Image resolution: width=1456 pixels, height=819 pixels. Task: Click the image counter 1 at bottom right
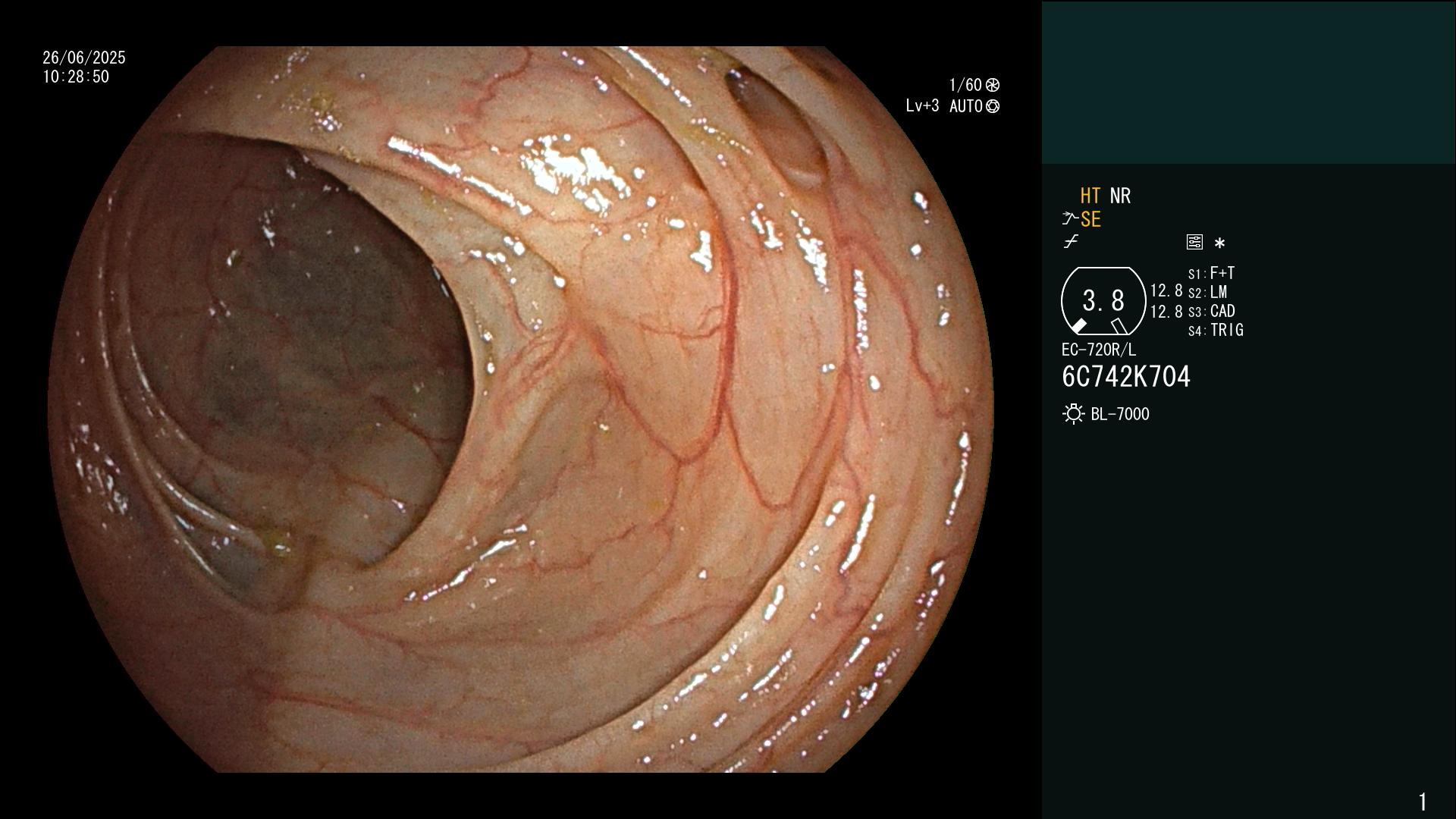(x=1423, y=802)
